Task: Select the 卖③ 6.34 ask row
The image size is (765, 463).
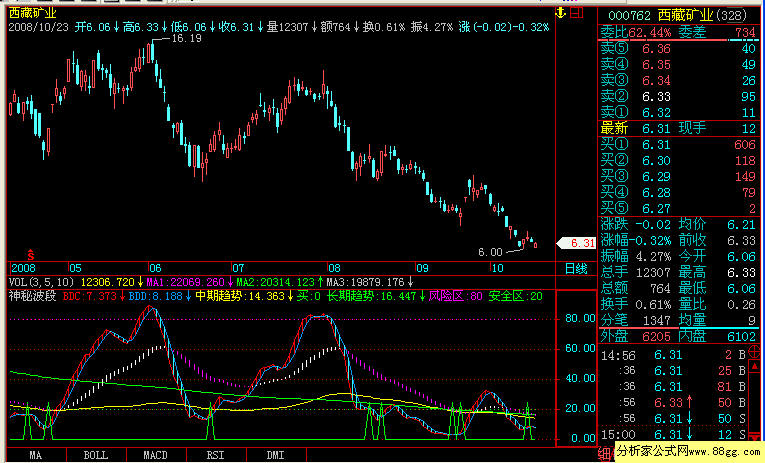Action: click(678, 81)
